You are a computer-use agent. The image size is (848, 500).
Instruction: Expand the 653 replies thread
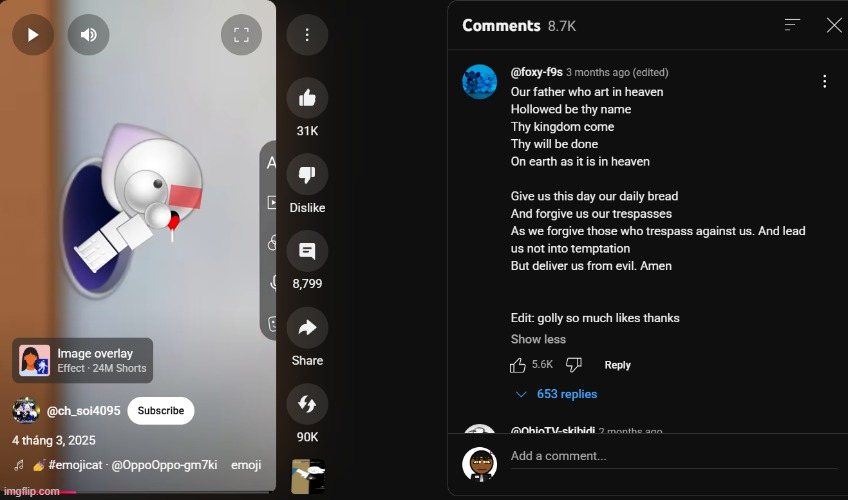point(556,394)
